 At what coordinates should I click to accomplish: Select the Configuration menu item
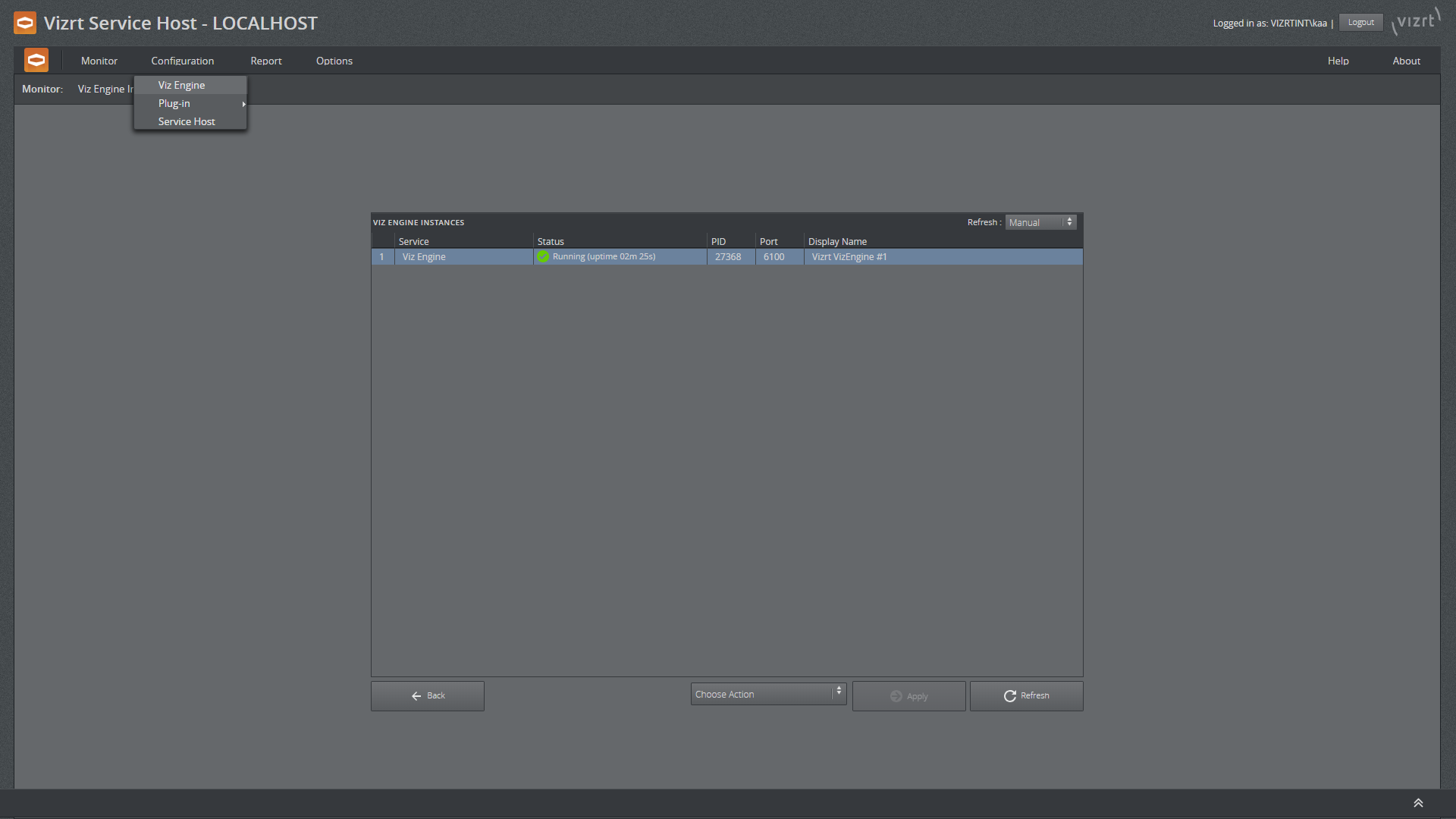tap(182, 61)
